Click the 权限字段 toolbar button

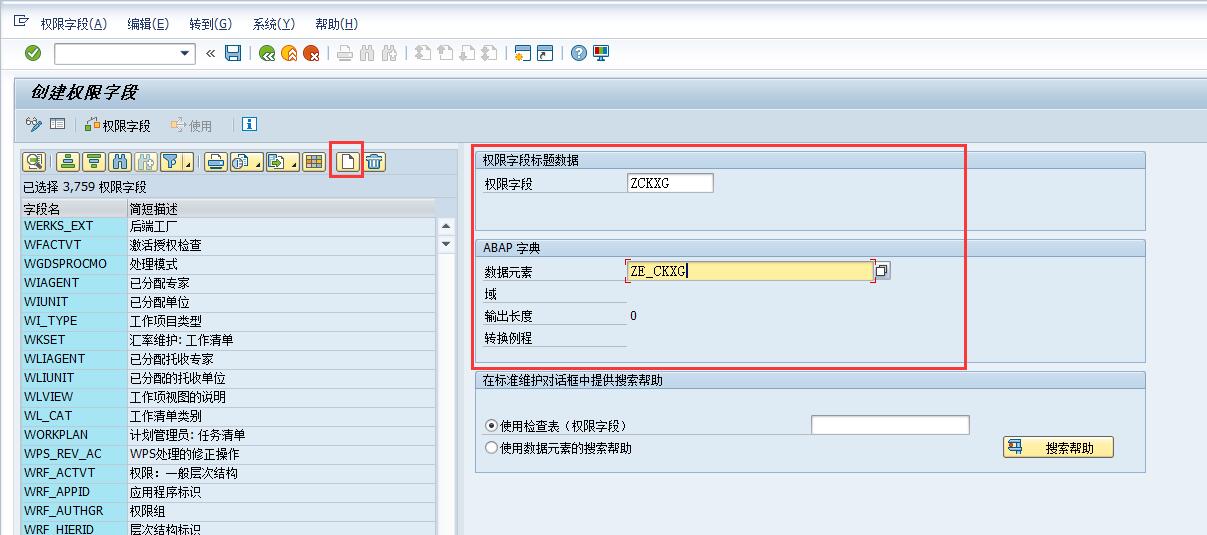click(x=117, y=125)
